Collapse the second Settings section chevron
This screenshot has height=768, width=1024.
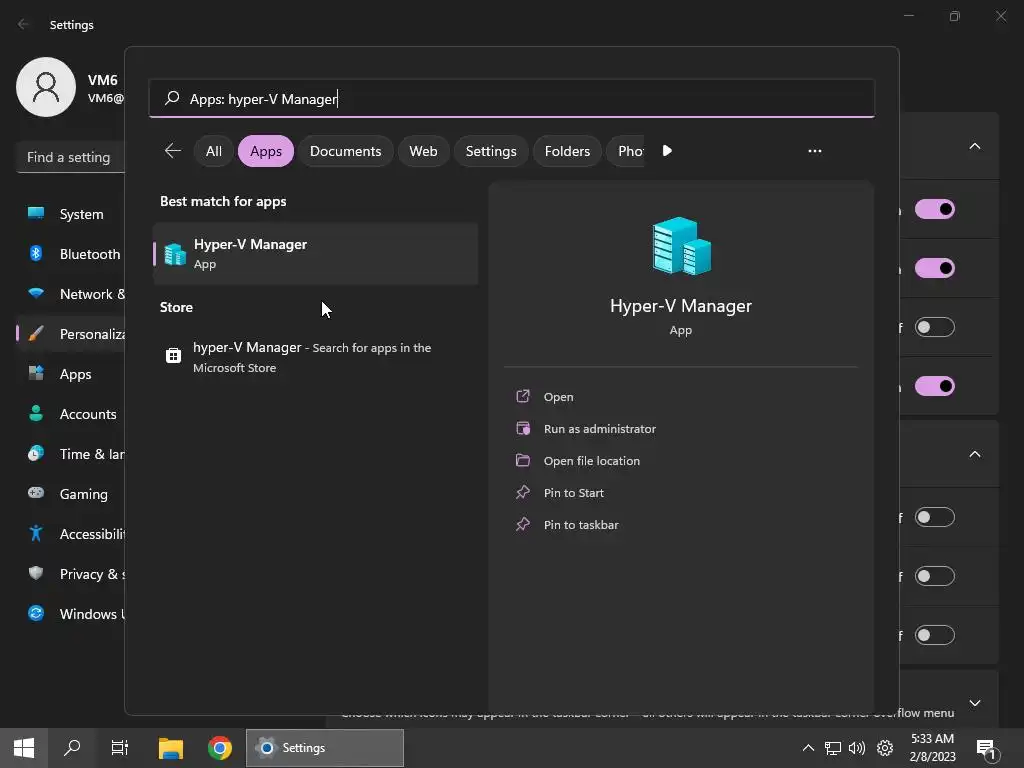point(974,454)
